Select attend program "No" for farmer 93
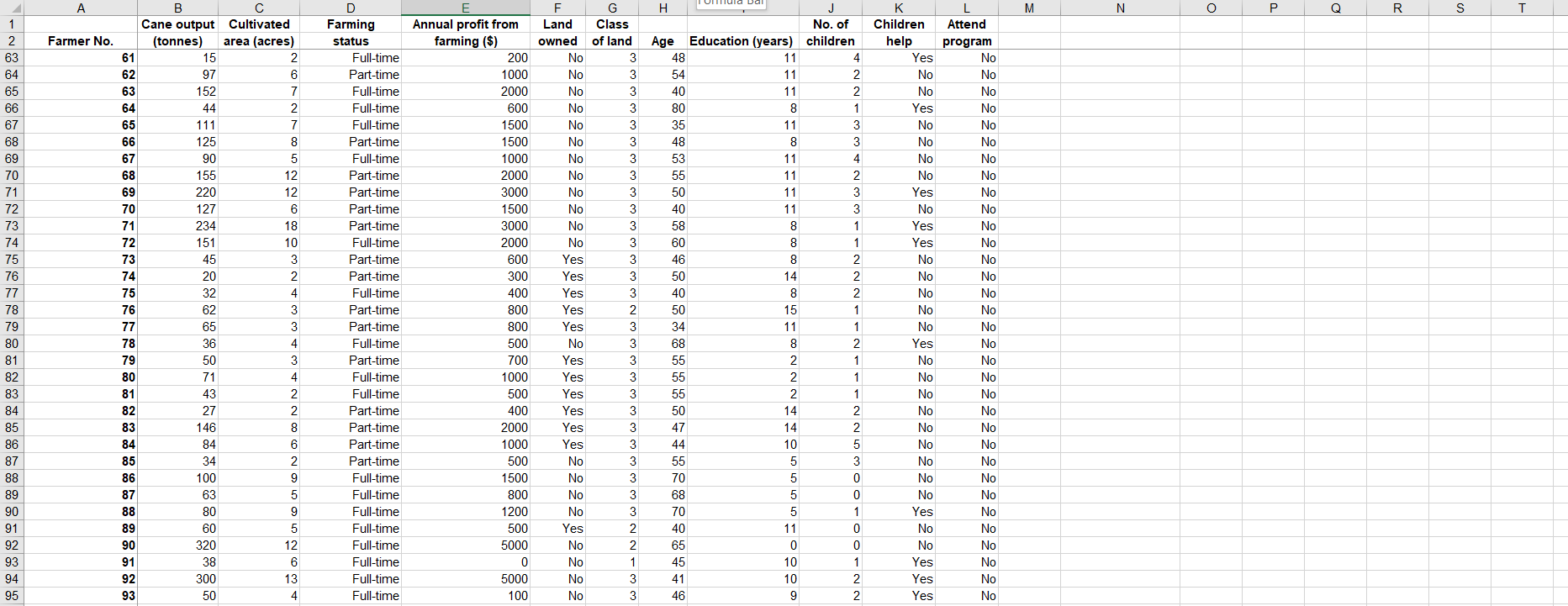The width and height of the screenshot is (1568, 606). pyautogui.click(x=967, y=596)
